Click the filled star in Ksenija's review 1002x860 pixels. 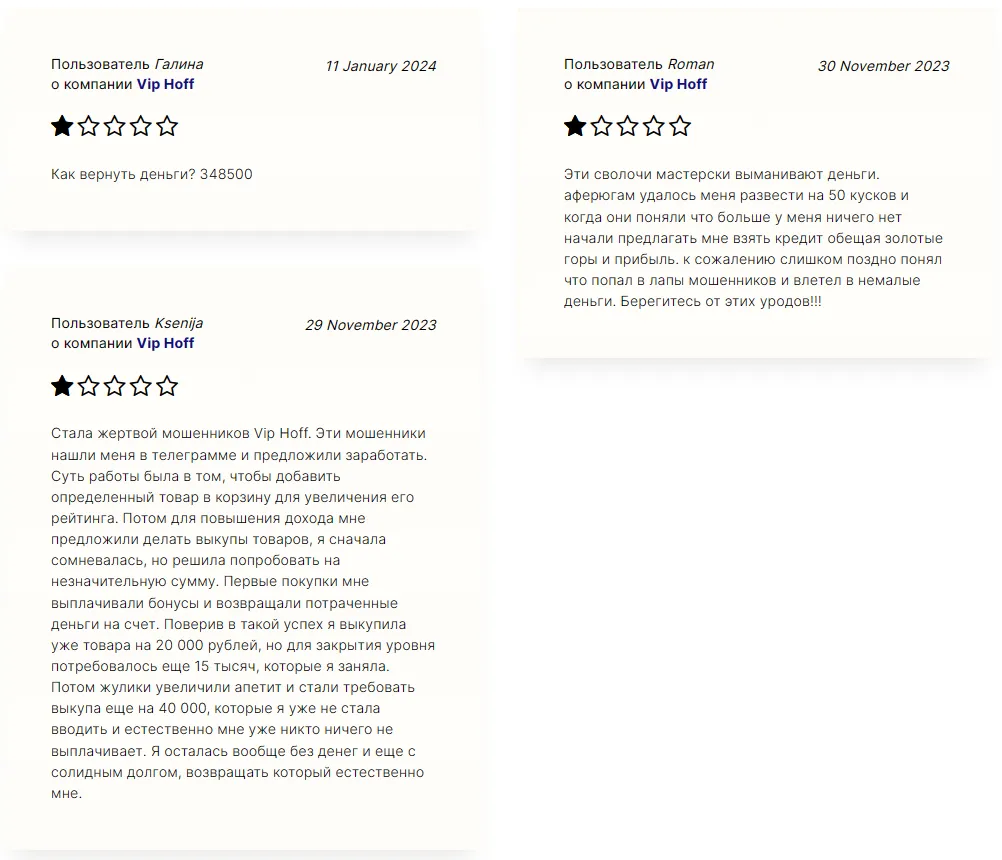click(x=62, y=386)
